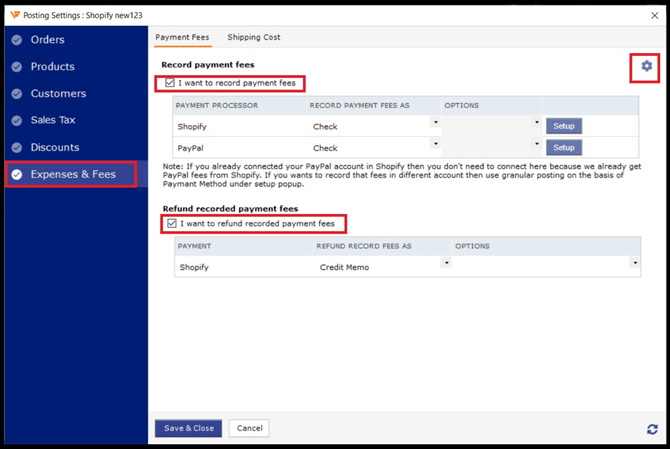Open PayPal 'Record payment fees as' dropdown
This screenshot has height=449, width=670.
click(435, 144)
